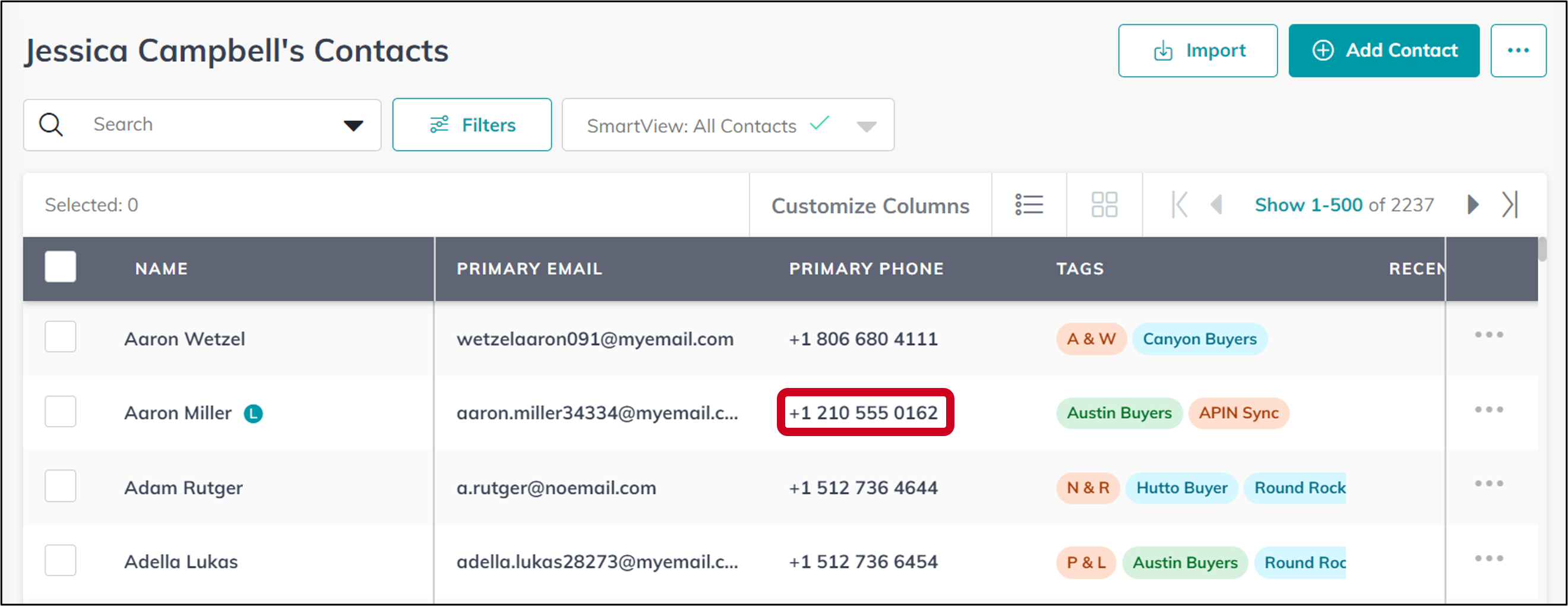The image size is (1568, 606).
Task: Select Adella Lukas using her checkbox
Action: [x=59, y=560]
